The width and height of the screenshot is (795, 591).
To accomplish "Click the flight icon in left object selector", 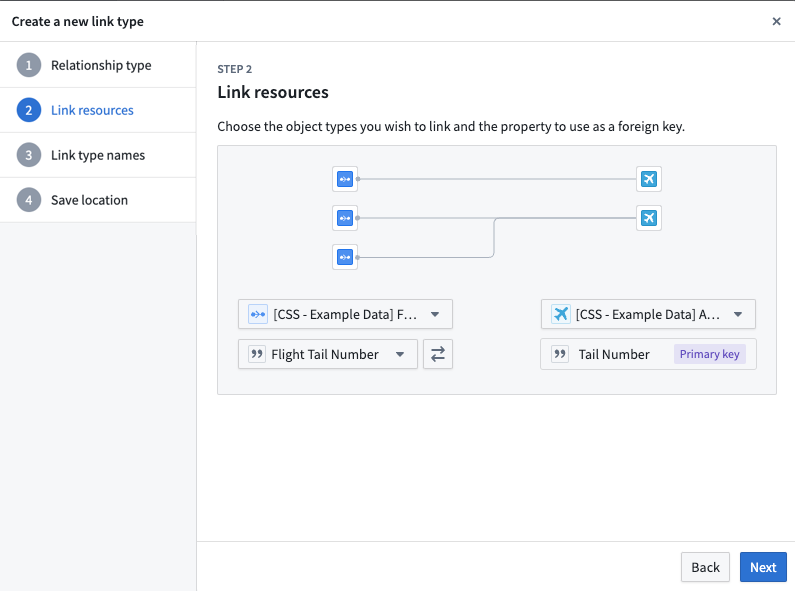I will pyautogui.click(x=258, y=314).
